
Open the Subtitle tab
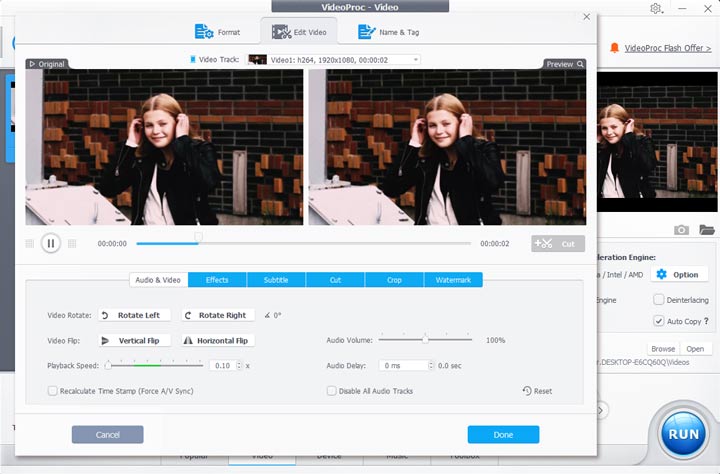click(x=276, y=280)
